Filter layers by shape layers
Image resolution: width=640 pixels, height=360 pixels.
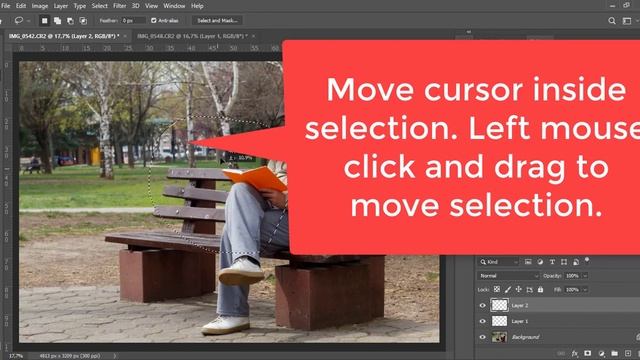pyautogui.click(x=564, y=262)
